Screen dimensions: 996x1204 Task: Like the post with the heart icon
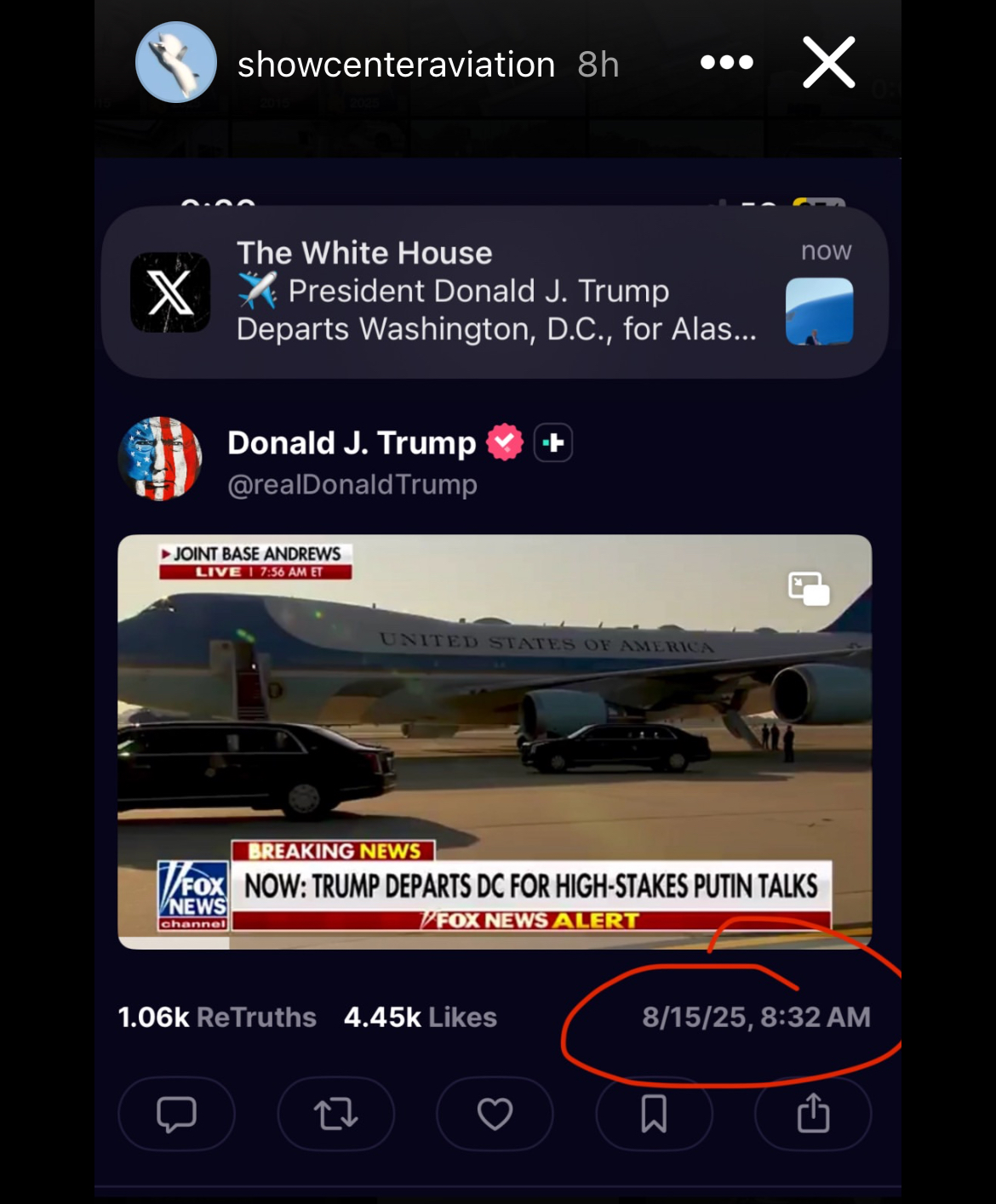(x=495, y=1114)
